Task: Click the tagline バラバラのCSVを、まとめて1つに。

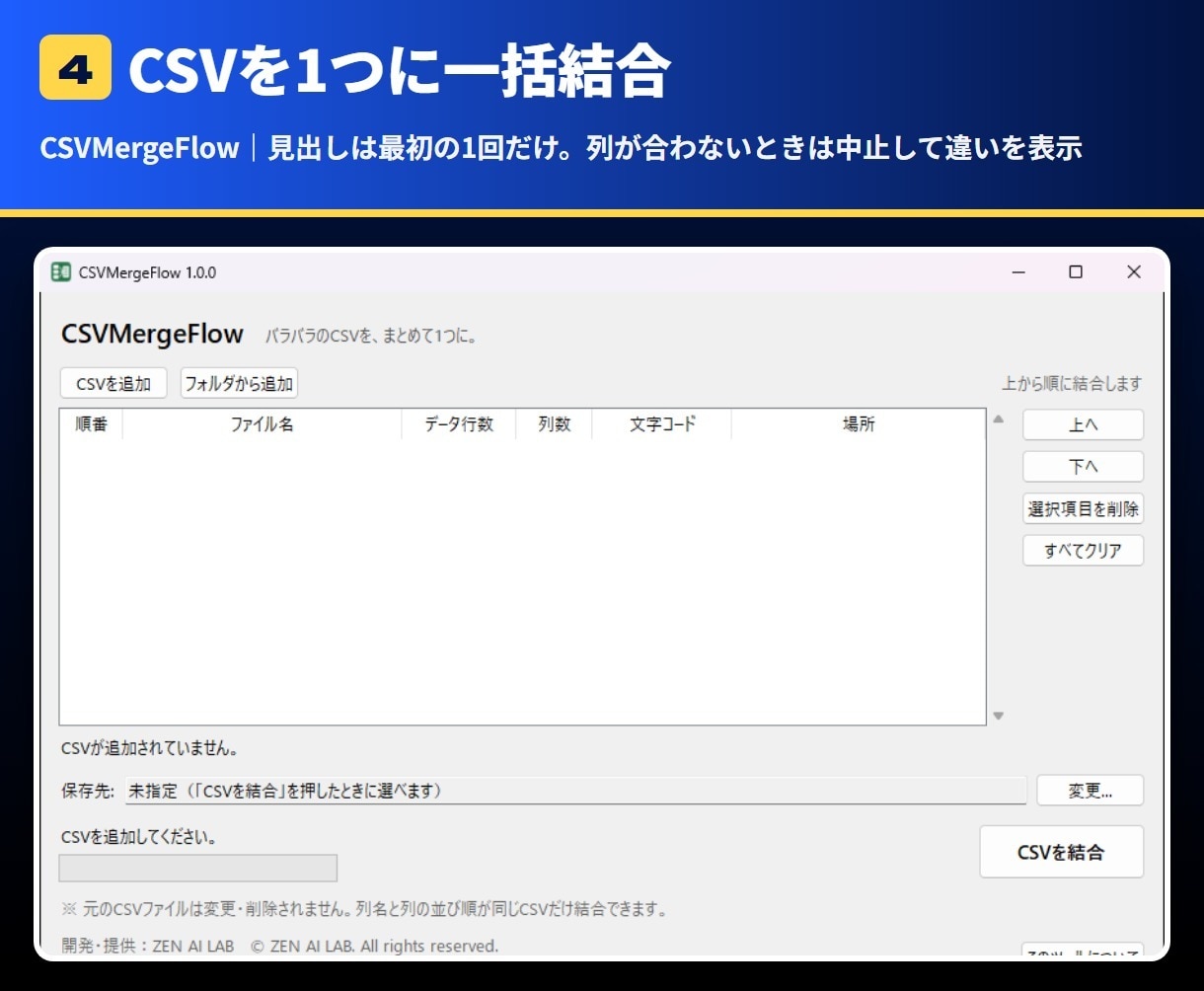Action: tap(371, 337)
